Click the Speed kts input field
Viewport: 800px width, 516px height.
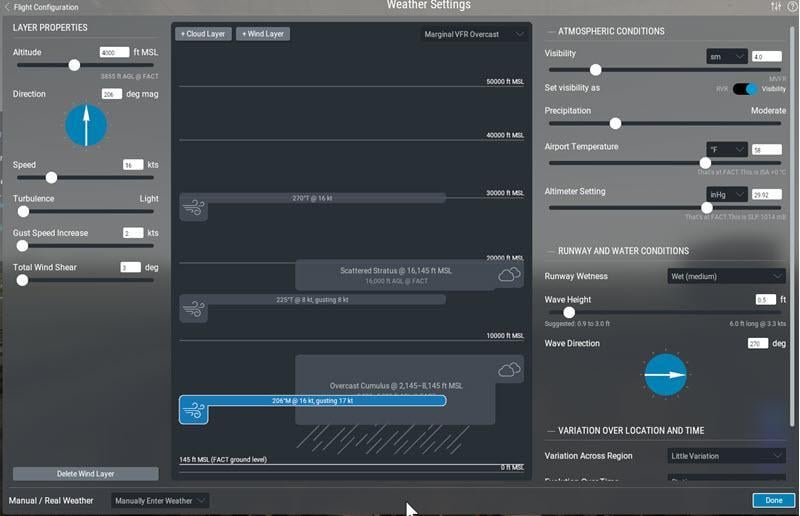point(133,165)
